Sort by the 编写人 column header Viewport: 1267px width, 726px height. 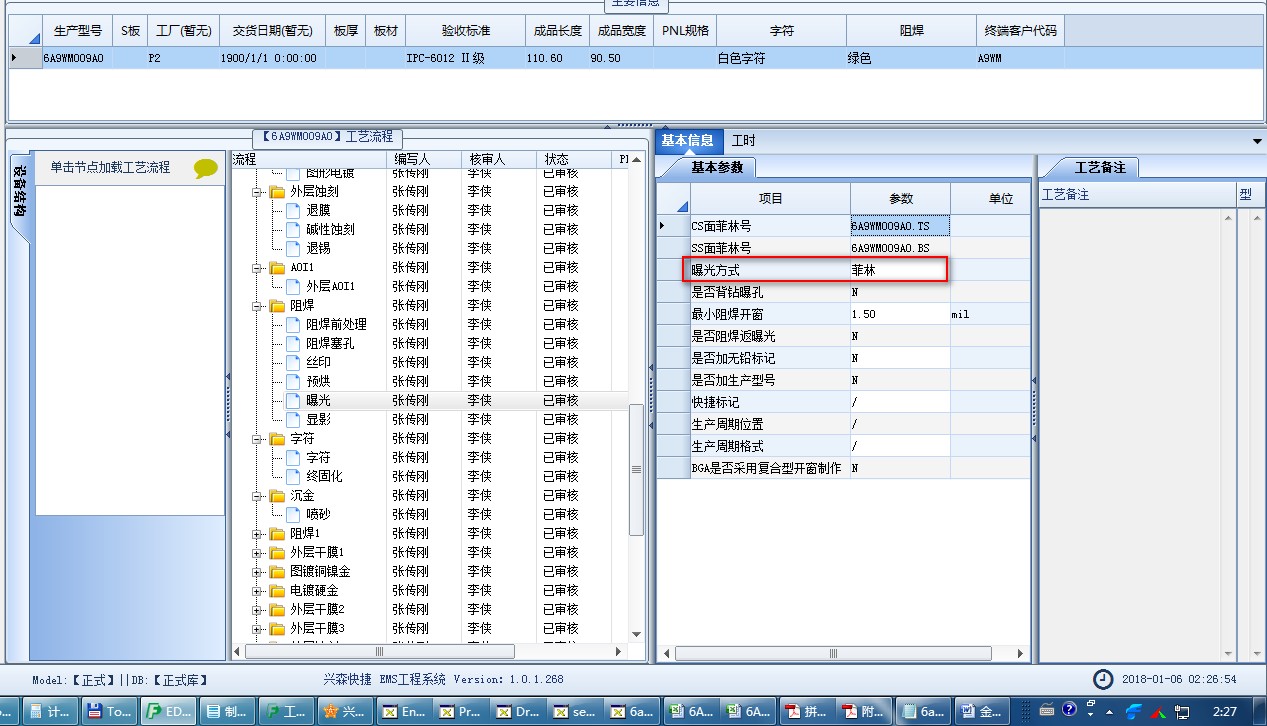coord(424,159)
